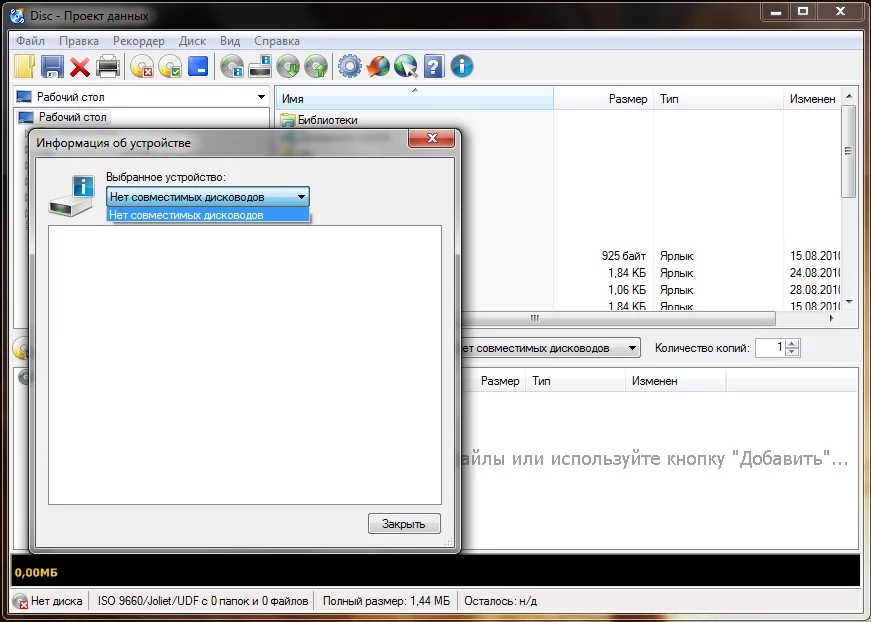Click the red X delete icon
The height and width of the screenshot is (622, 871).
tap(80, 67)
